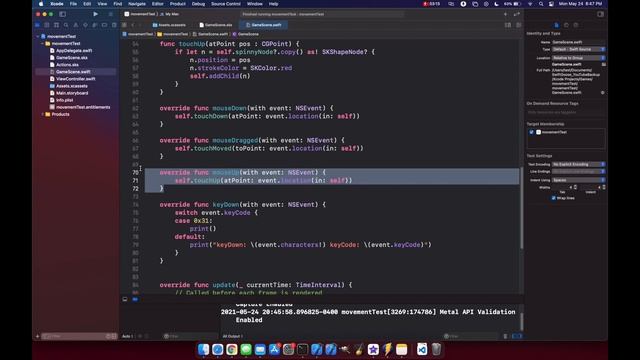The height and width of the screenshot is (360, 640).
Task: Open Terminal from the Dock
Action: tap(302, 349)
